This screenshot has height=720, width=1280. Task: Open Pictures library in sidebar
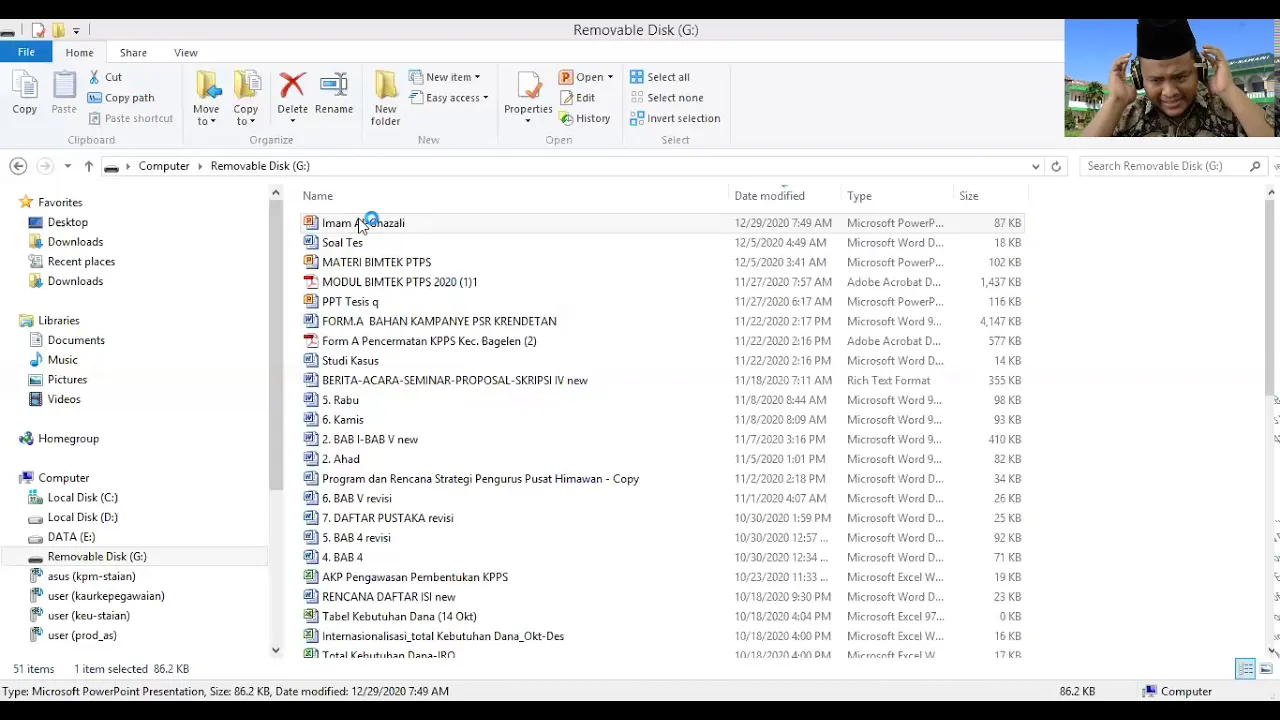(x=67, y=380)
